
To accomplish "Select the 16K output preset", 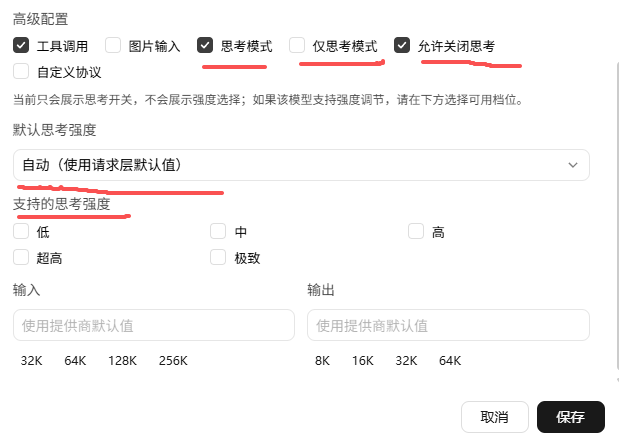I will pos(363,361).
